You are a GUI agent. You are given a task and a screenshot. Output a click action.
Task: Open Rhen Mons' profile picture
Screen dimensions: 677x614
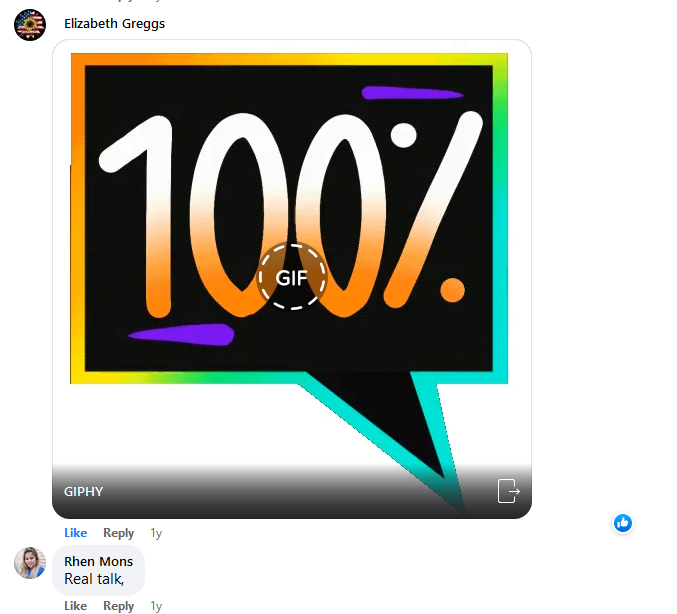(30, 563)
